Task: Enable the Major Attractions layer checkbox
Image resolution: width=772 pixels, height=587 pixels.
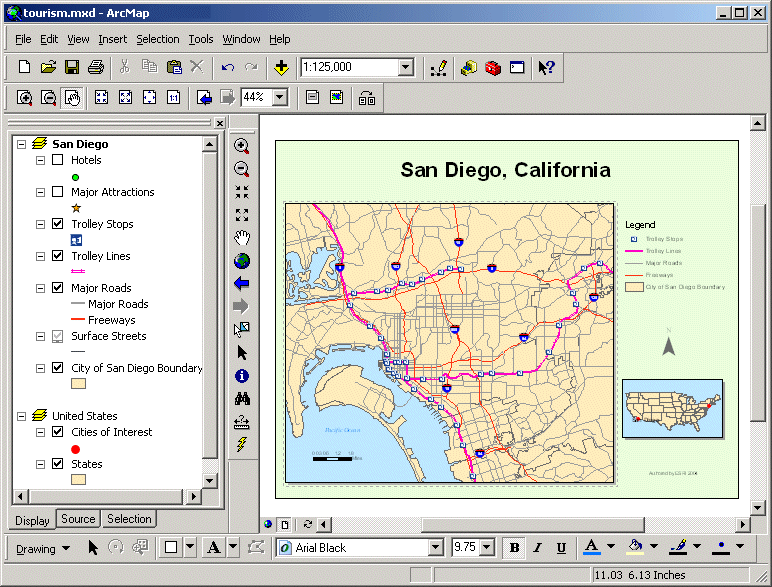Action: point(58,192)
